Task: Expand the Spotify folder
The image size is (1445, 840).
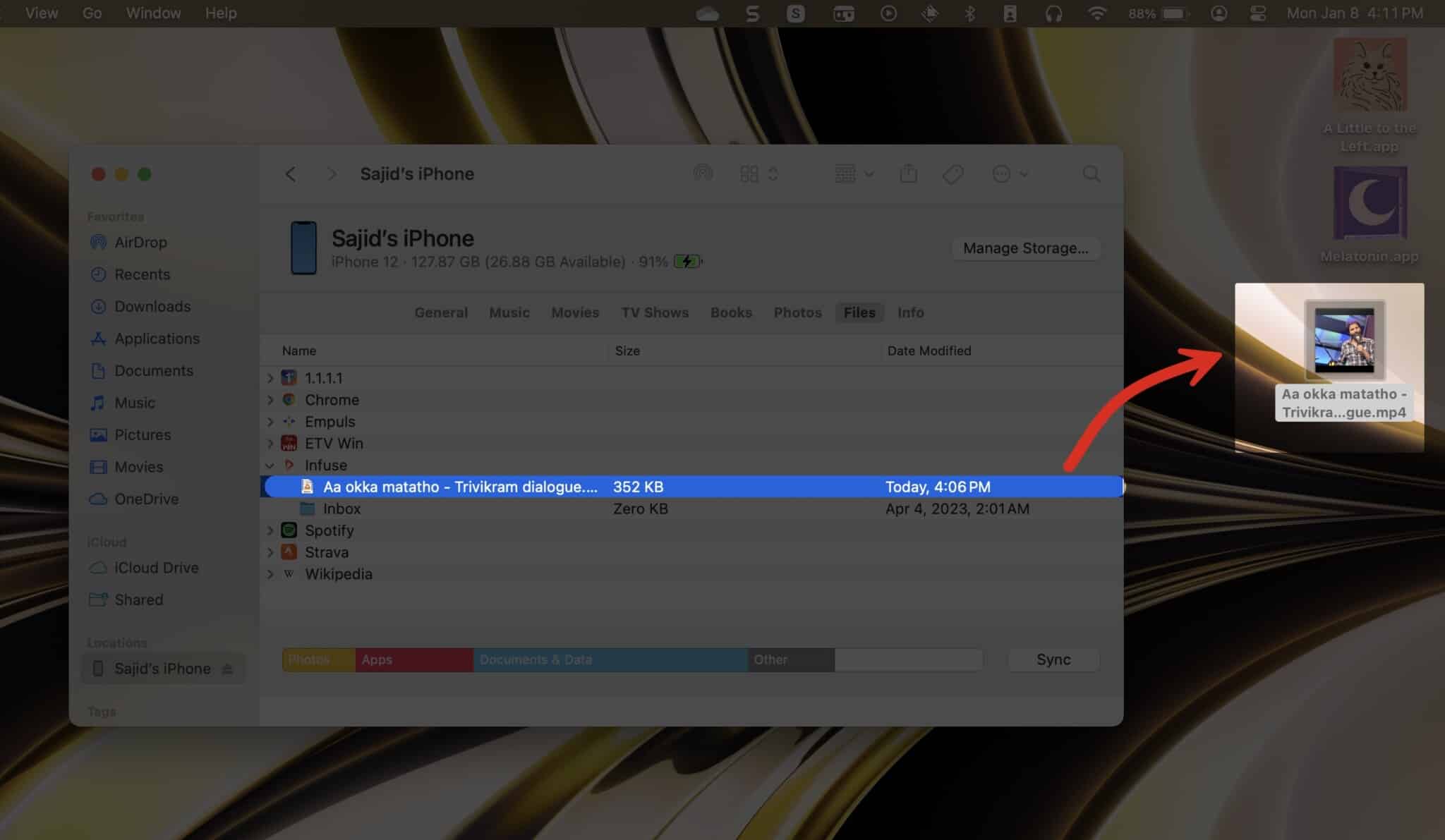Action: point(270,530)
